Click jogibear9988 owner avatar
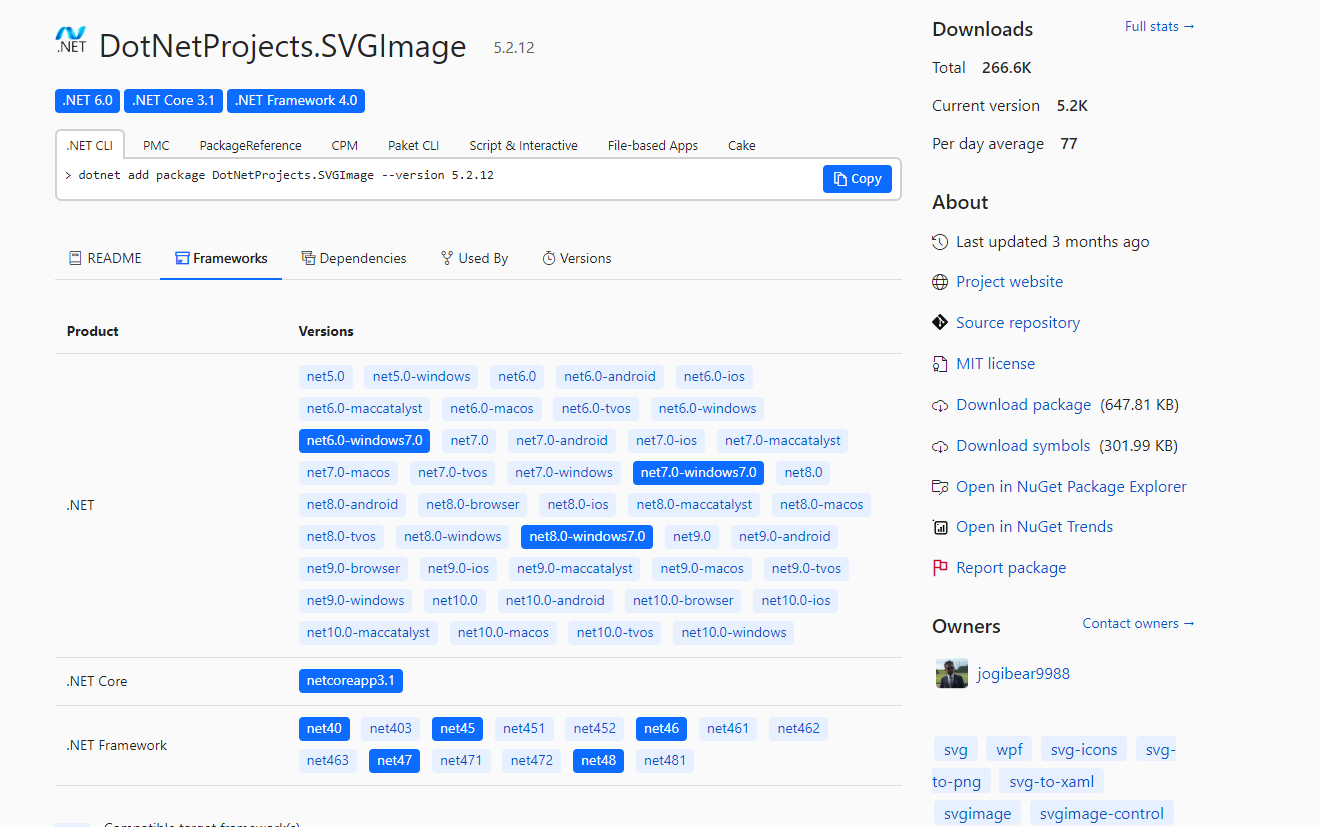Screen dimensions: 1320x827 pos(952,674)
